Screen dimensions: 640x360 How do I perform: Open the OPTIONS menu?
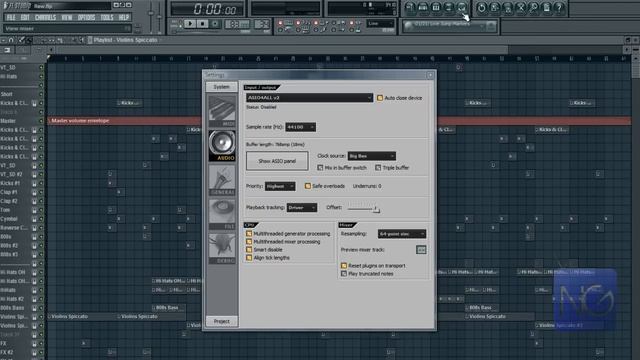86,18
